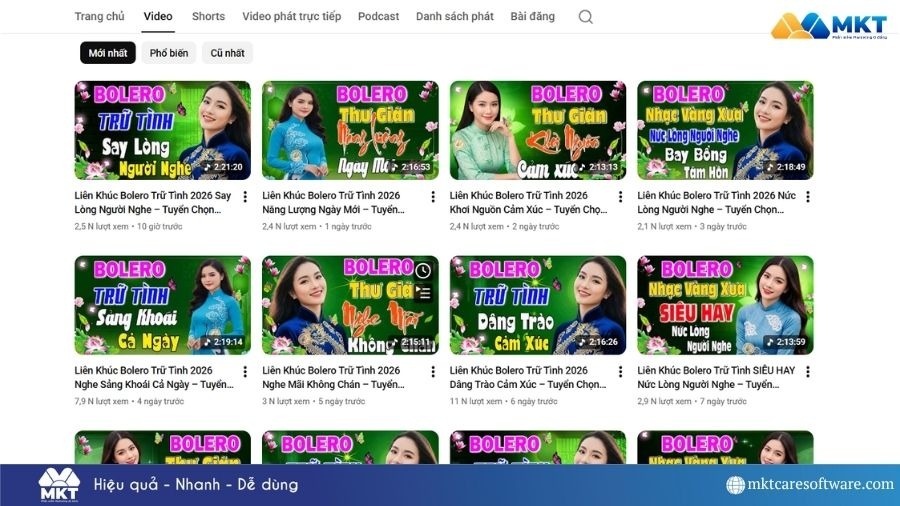Open title link Nghe Mãi Không Chán
Screen dimensions: 900x506
[333, 377]
